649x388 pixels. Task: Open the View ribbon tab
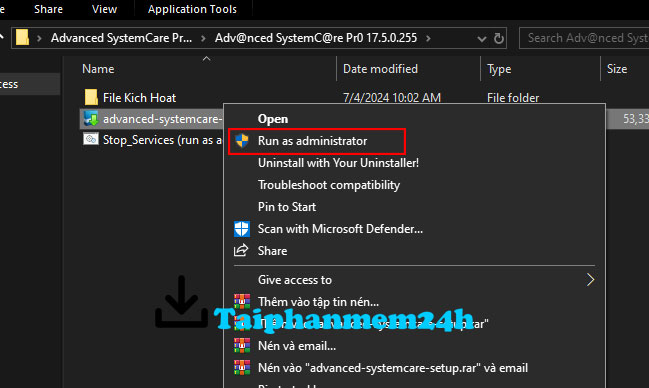pos(104,9)
